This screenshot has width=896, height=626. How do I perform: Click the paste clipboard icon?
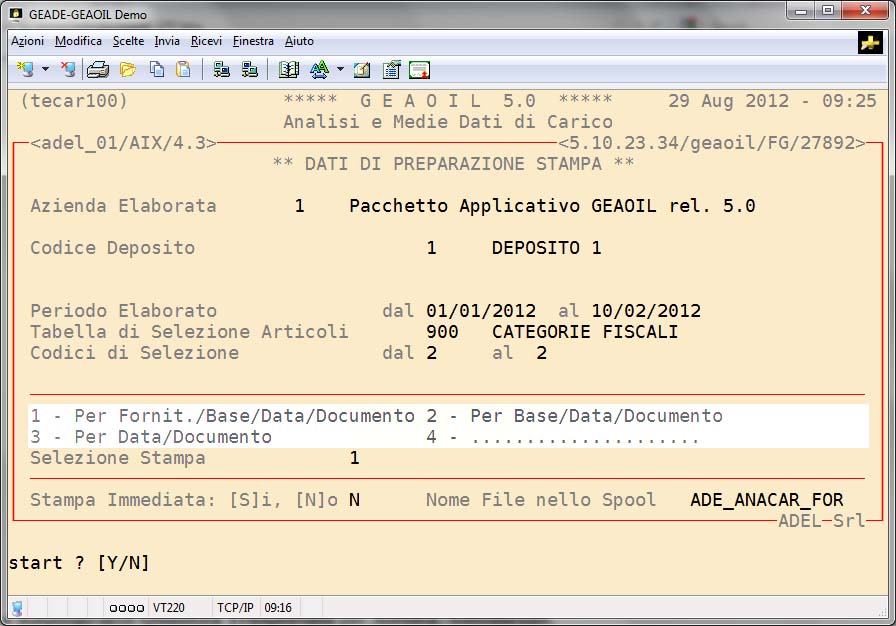click(183, 70)
